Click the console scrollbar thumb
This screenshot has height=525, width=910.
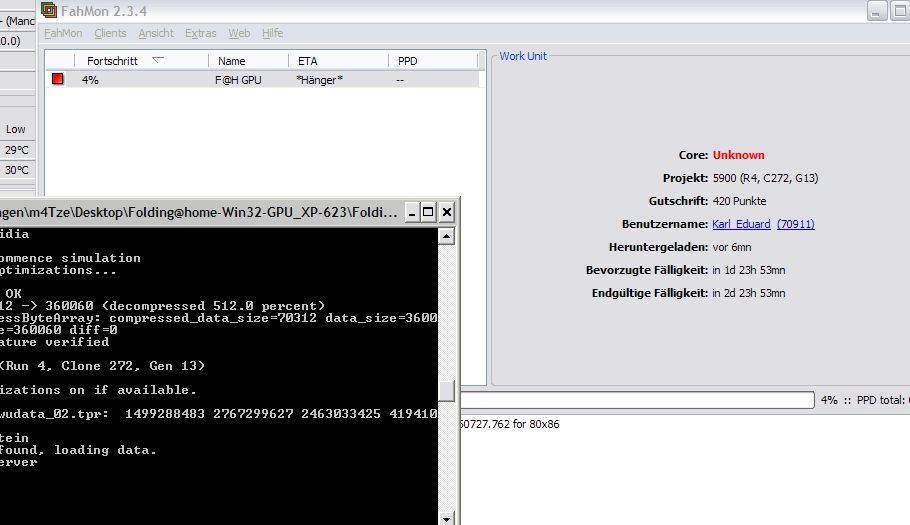pos(446,391)
